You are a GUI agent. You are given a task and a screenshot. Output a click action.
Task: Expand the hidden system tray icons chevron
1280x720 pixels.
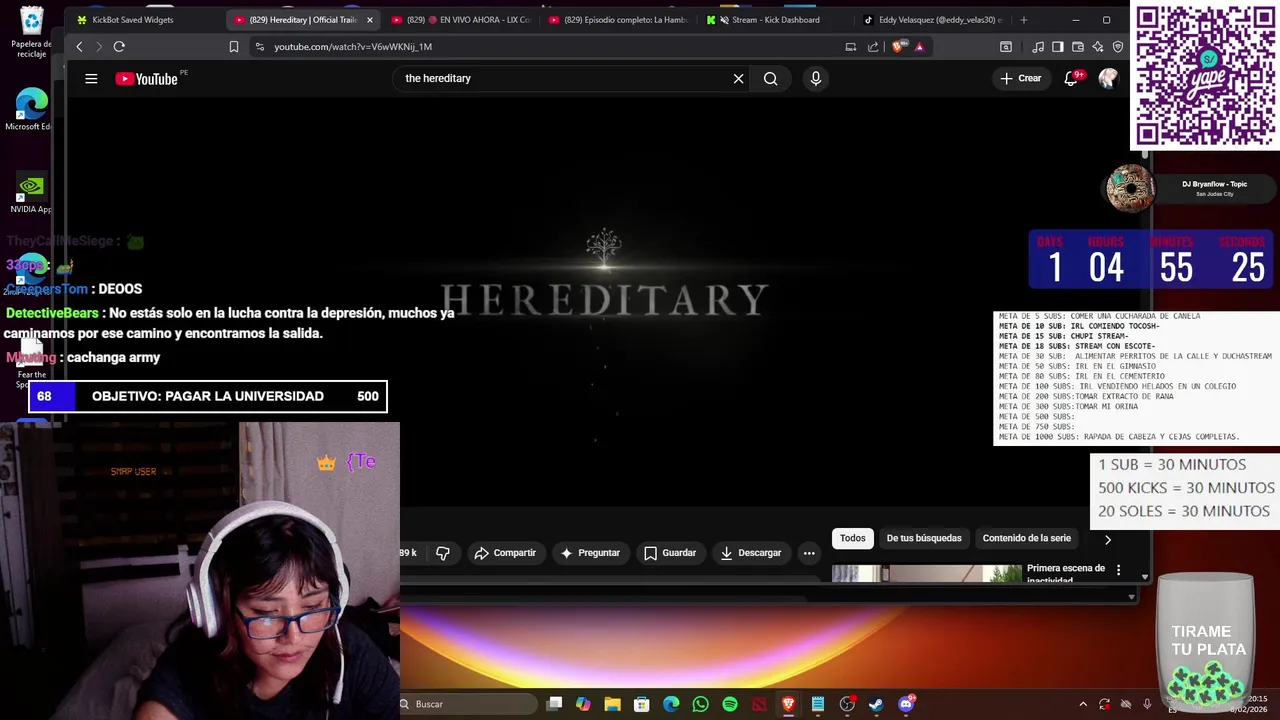1082,704
